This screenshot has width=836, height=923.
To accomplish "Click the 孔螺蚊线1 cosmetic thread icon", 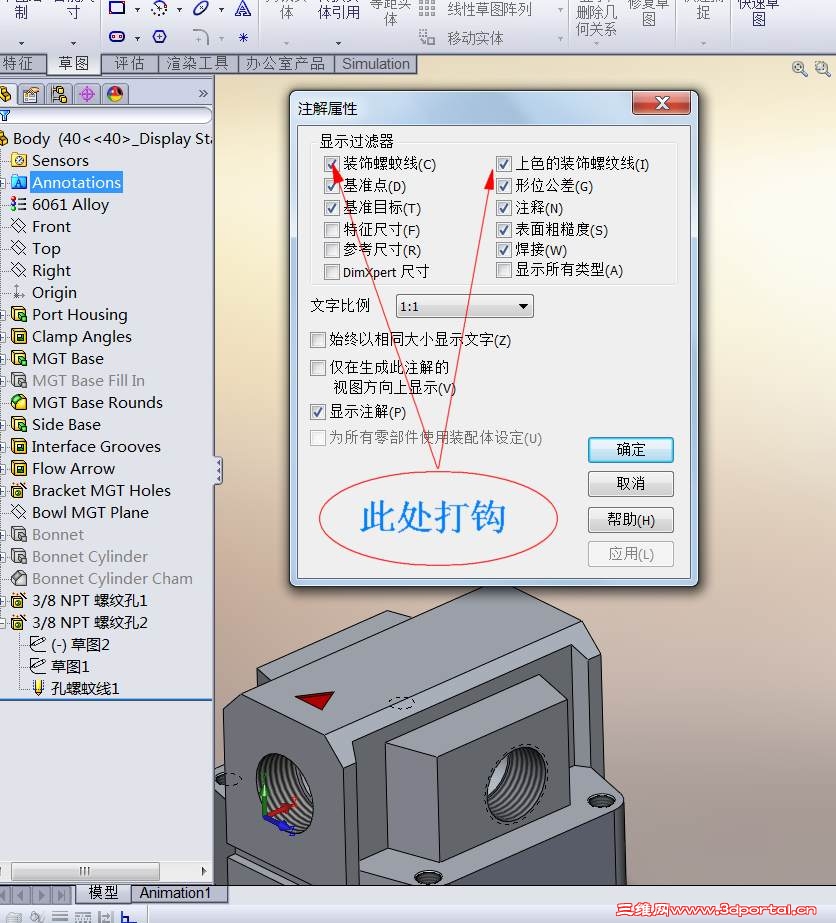I will pyautogui.click(x=38, y=688).
